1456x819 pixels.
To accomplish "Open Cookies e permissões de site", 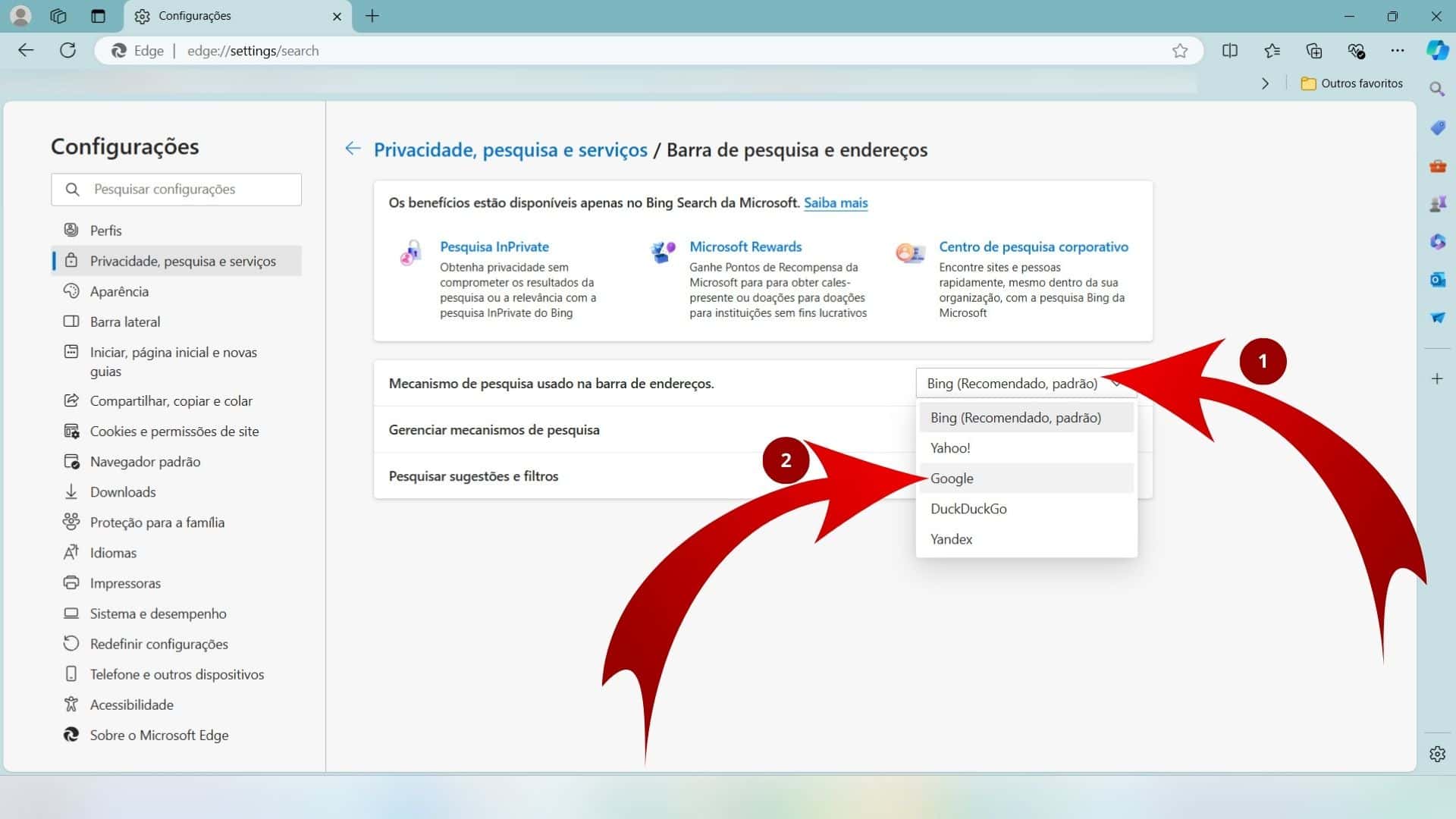I will [x=176, y=431].
